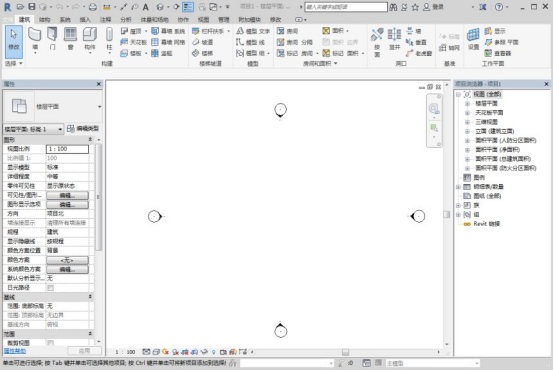
Task: Click Color Scheme (颜色方案) <无> button
Action: point(67,260)
